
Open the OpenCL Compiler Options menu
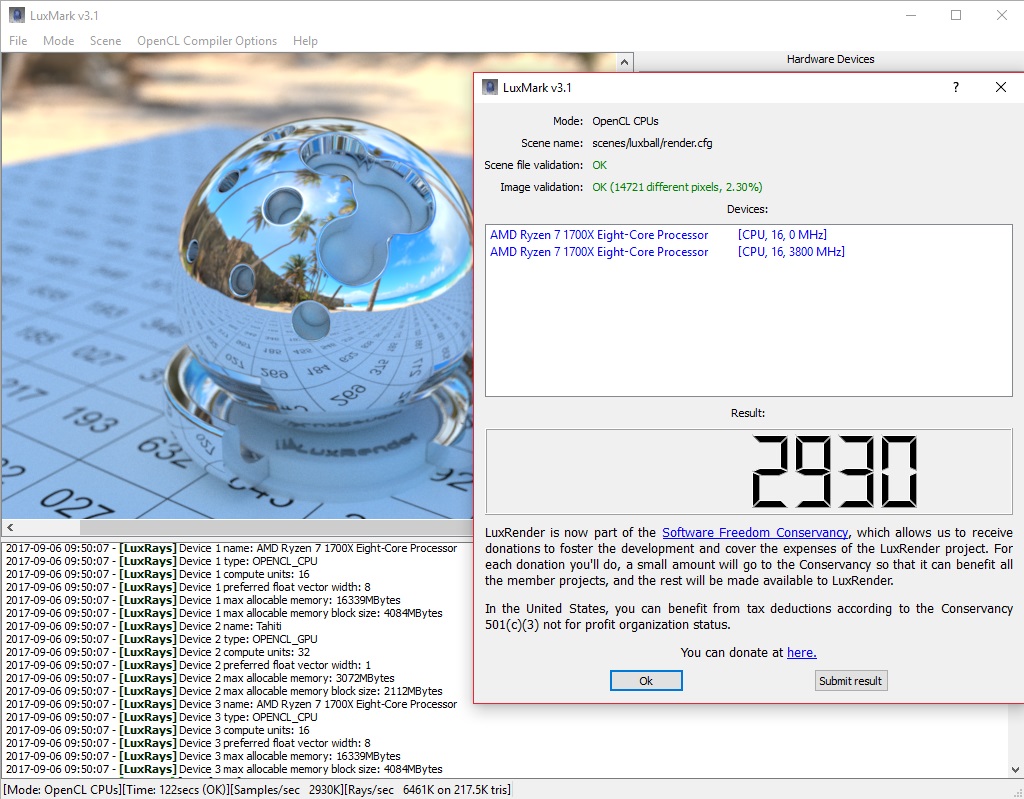tap(207, 41)
